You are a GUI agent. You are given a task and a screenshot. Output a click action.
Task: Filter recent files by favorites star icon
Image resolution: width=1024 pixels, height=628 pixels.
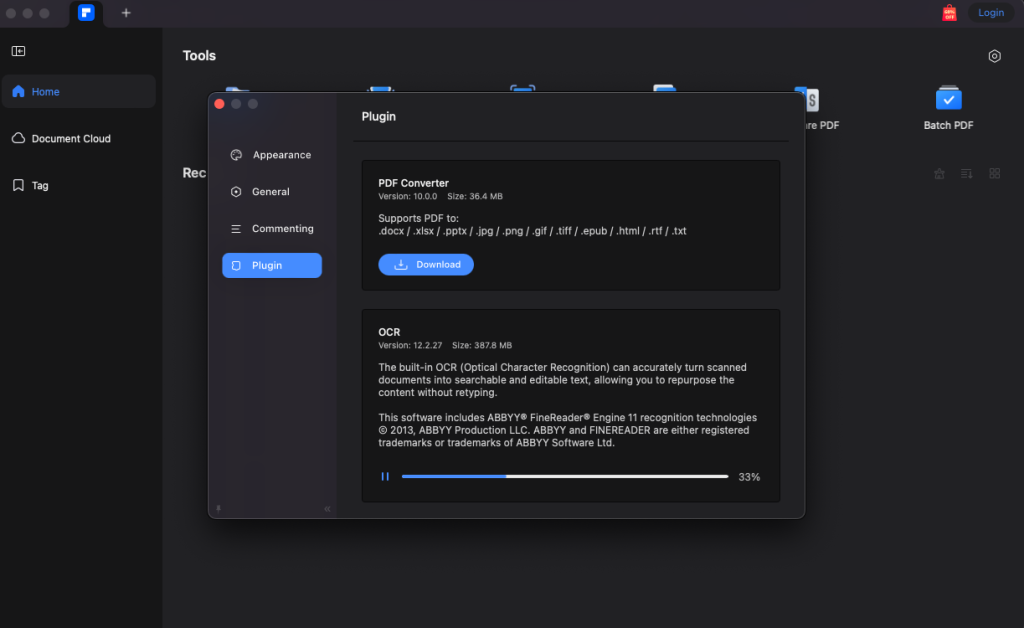[938, 173]
